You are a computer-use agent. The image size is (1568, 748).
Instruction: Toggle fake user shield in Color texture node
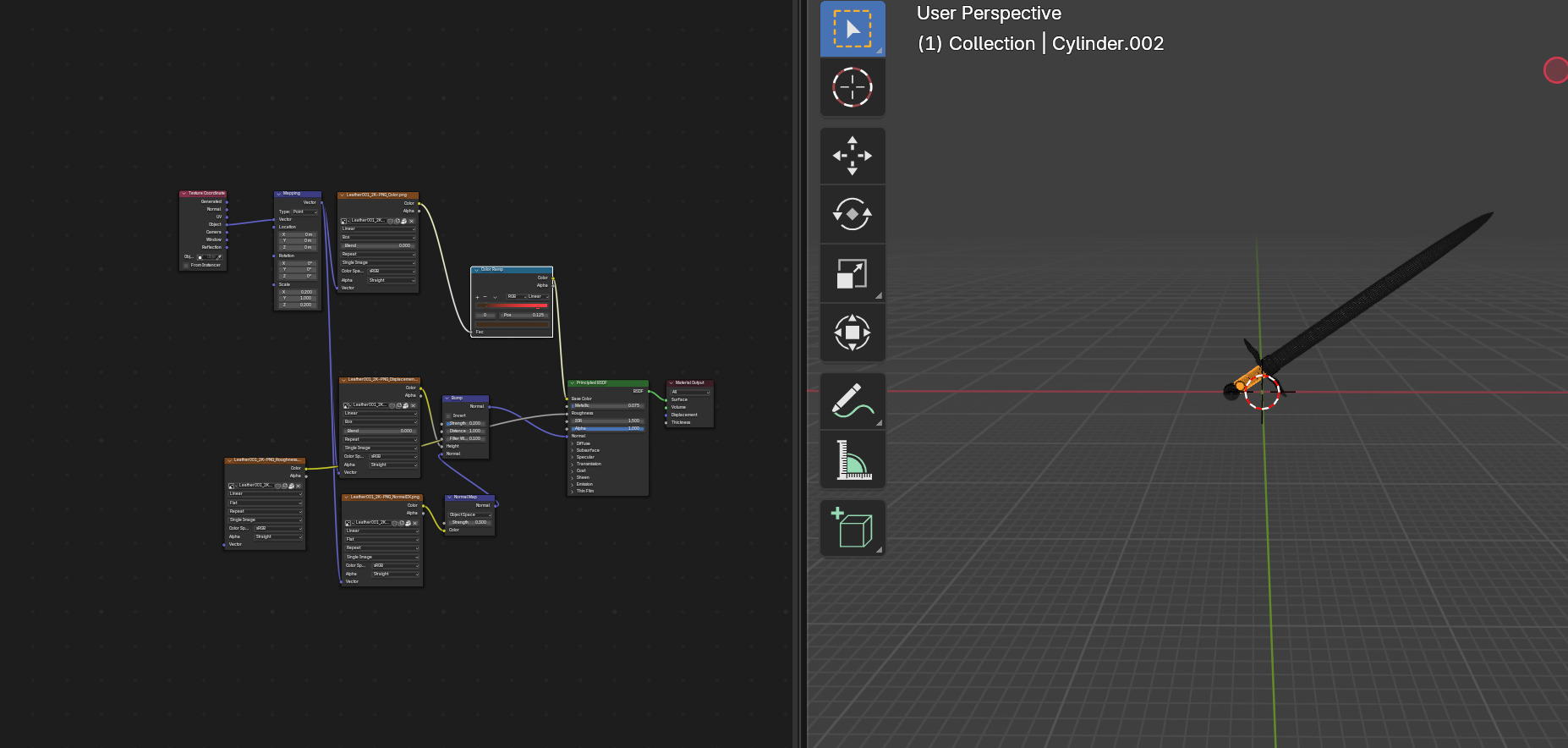(x=391, y=221)
